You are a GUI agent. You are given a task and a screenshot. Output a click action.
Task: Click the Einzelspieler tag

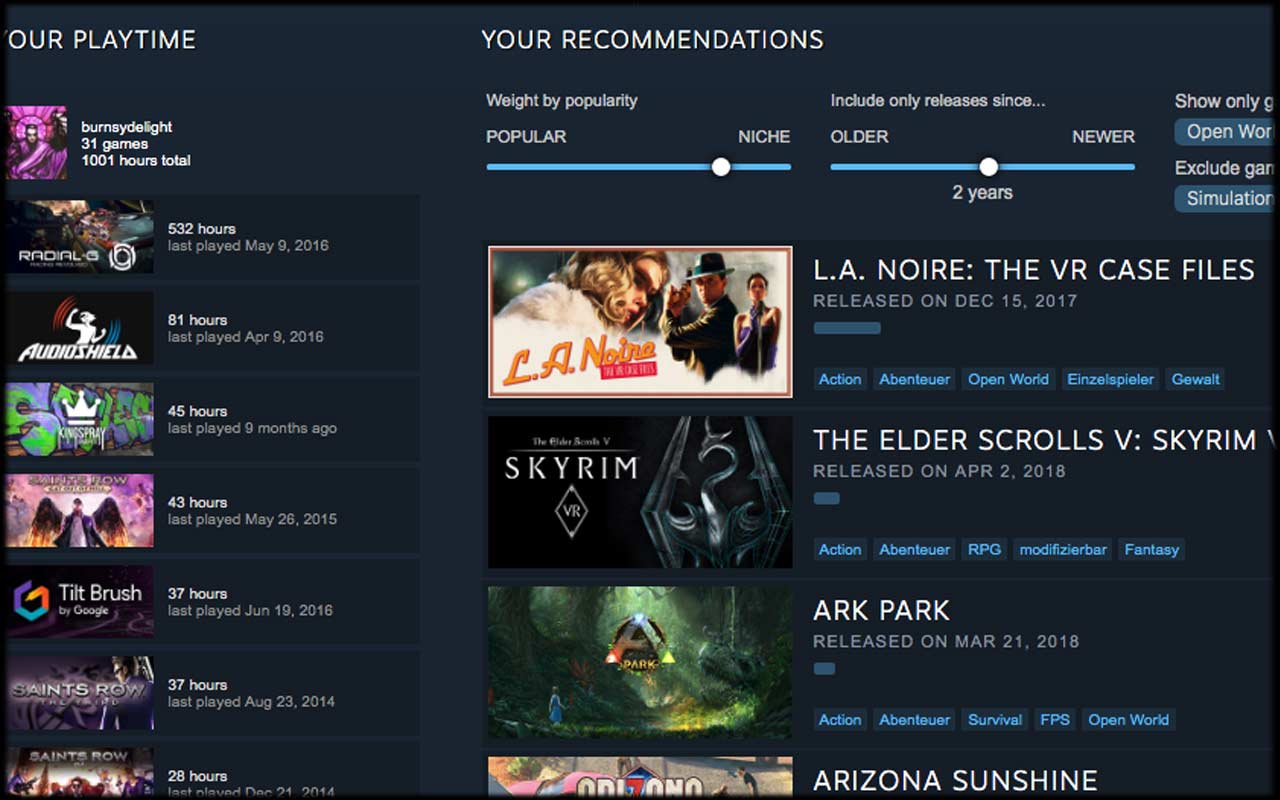point(1110,379)
